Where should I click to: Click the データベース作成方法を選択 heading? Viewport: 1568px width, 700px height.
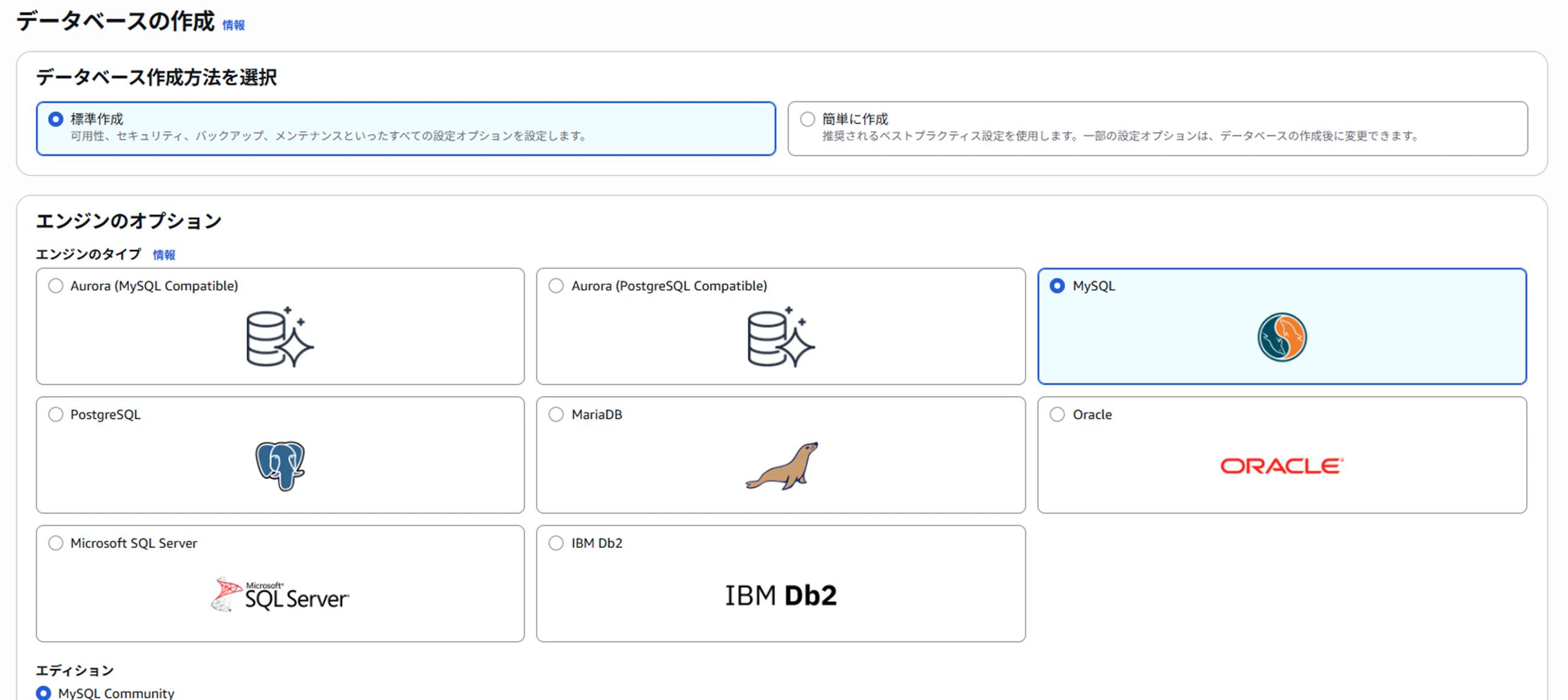tap(156, 78)
